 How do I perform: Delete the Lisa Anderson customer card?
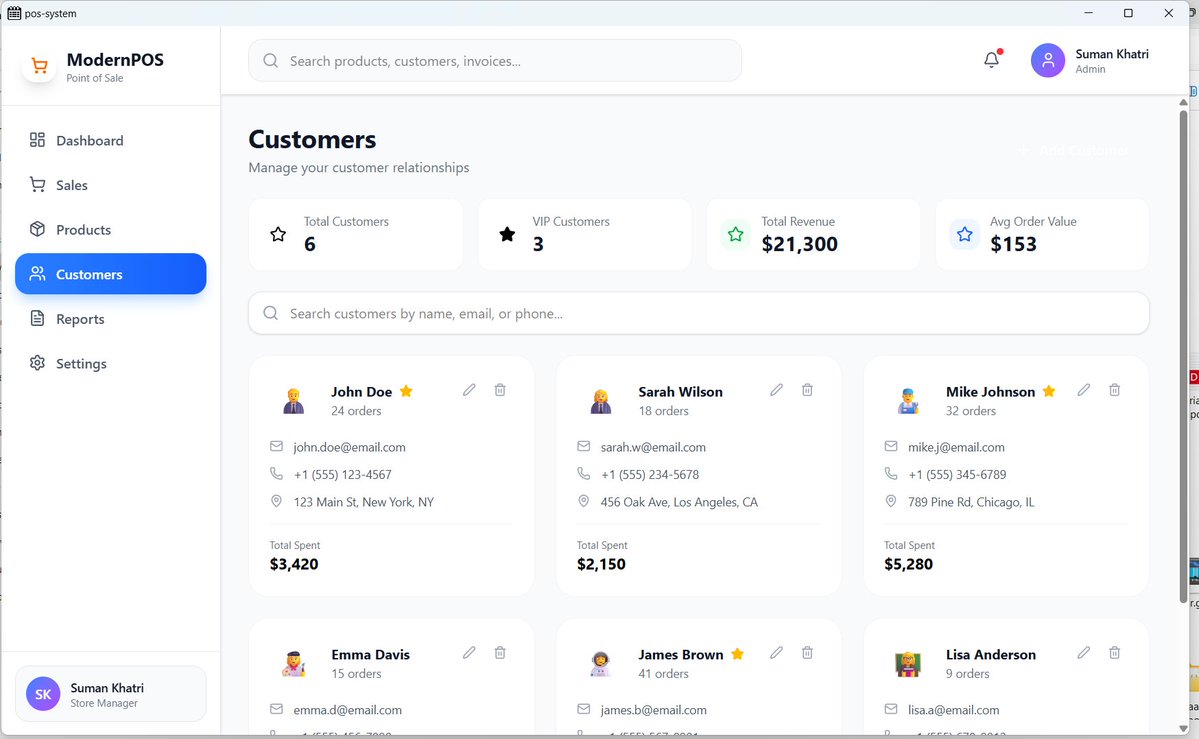pyautogui.click(x=1115, y=653)
